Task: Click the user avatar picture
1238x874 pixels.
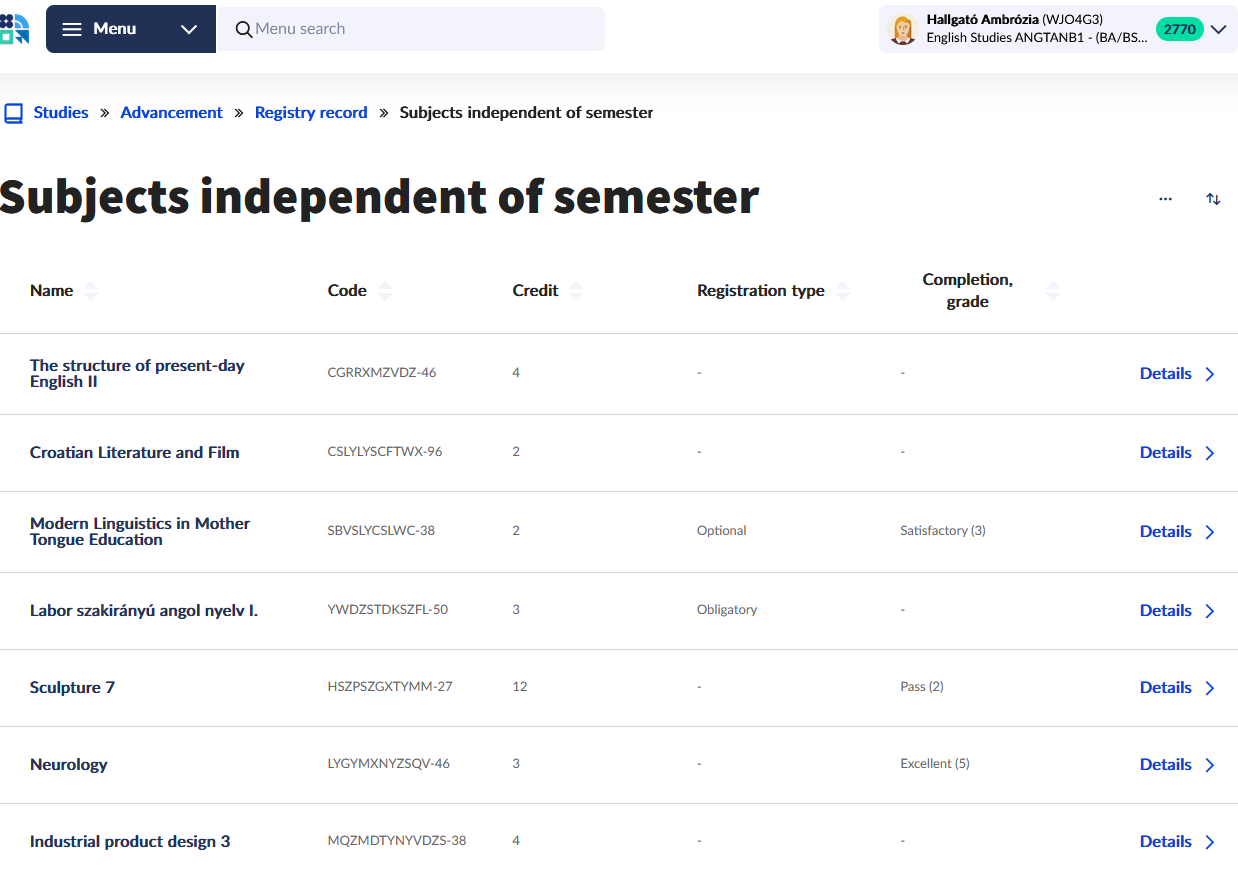Action: tap(903, 30)
